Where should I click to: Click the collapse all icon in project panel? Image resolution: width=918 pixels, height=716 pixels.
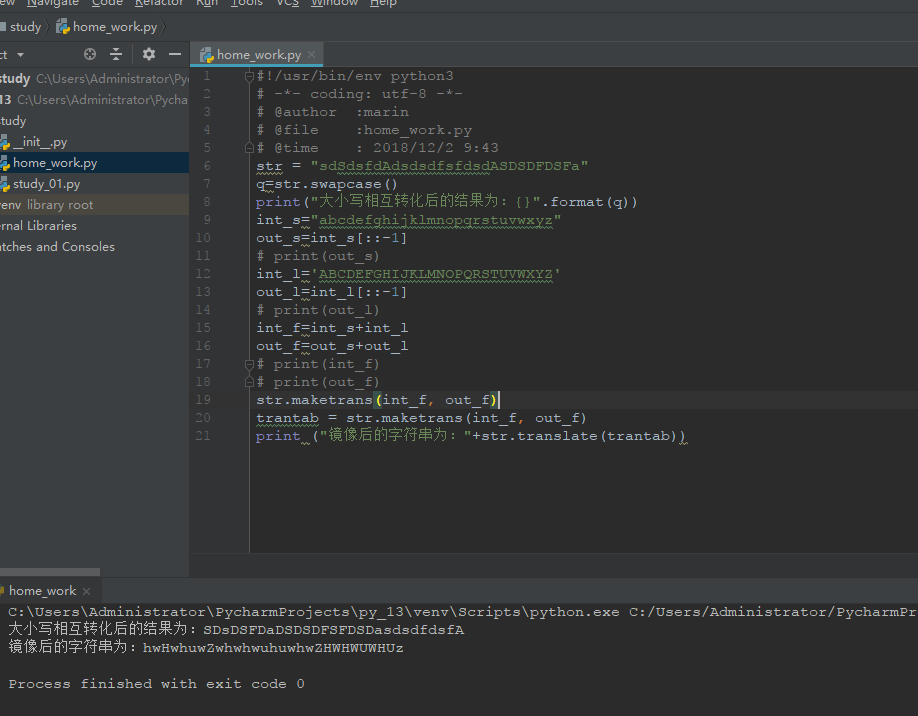pos(116,54)
